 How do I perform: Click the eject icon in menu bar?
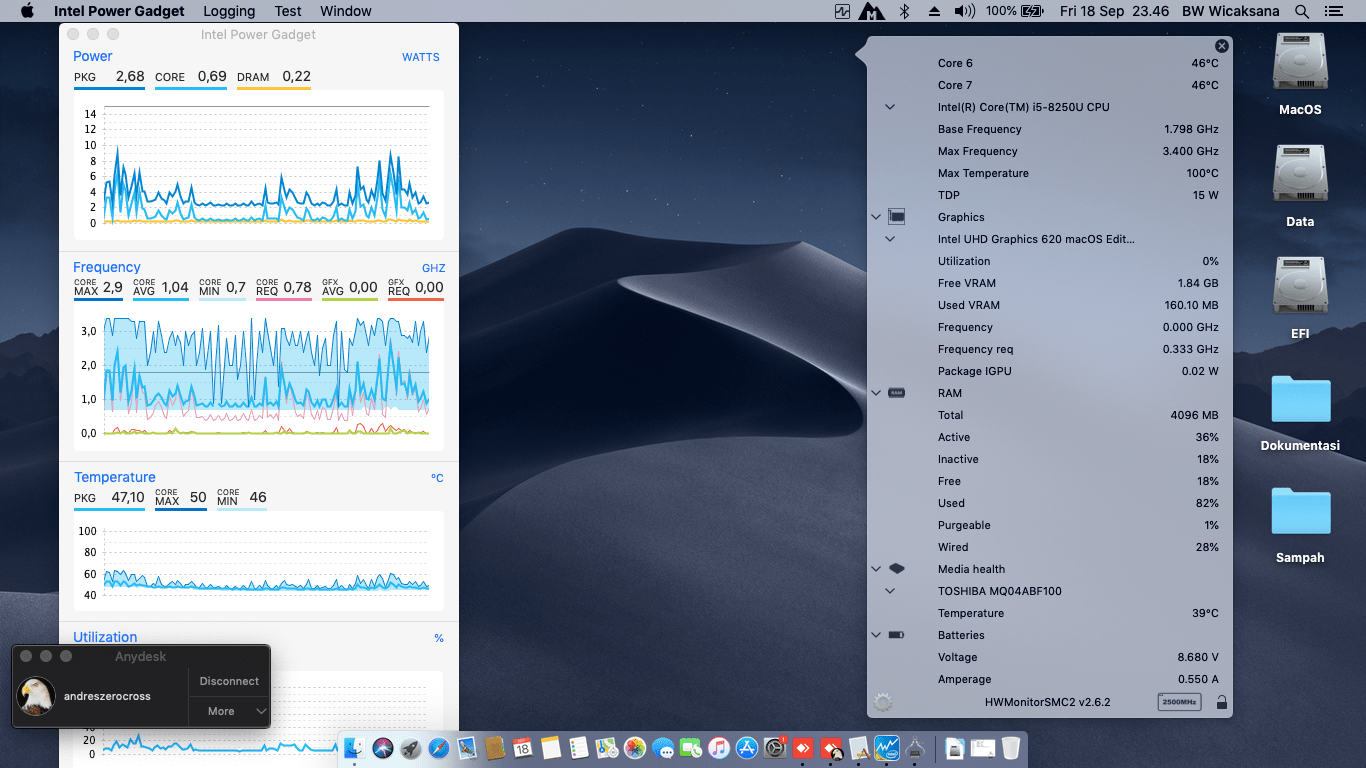pyautogui.click(x=934, y=11)
